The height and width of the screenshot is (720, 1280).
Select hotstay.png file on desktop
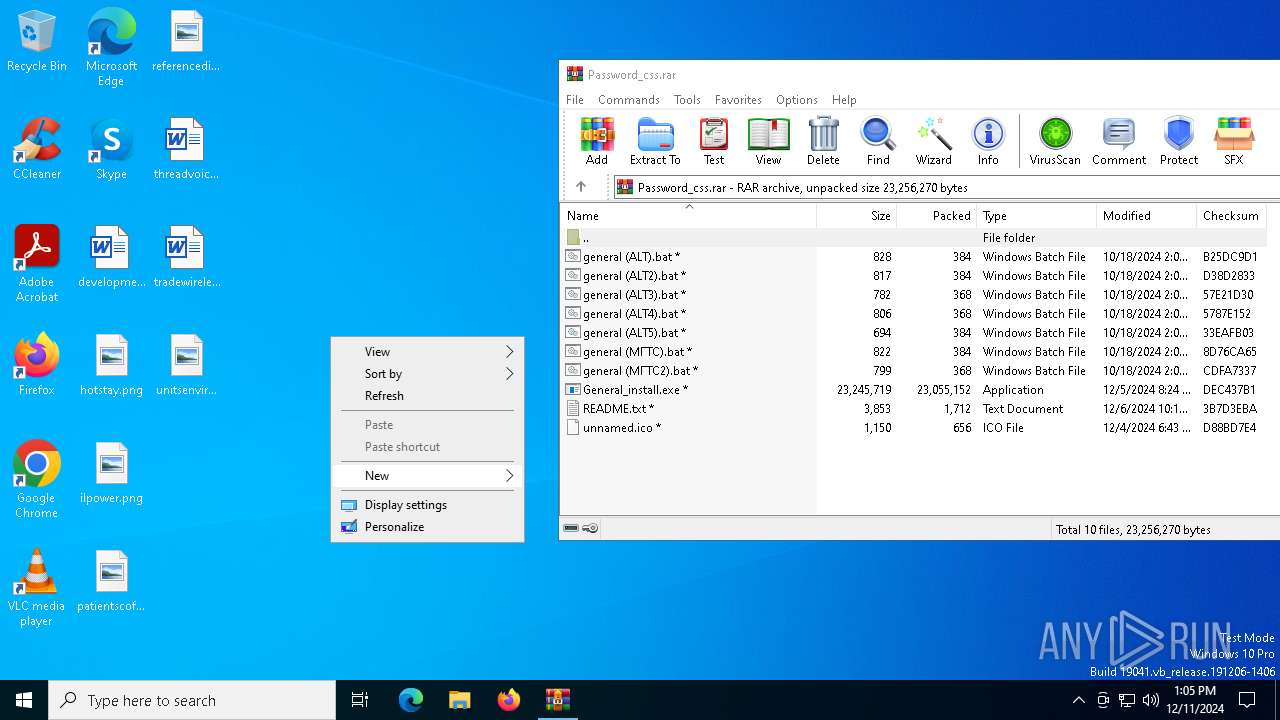pos(111,365)
